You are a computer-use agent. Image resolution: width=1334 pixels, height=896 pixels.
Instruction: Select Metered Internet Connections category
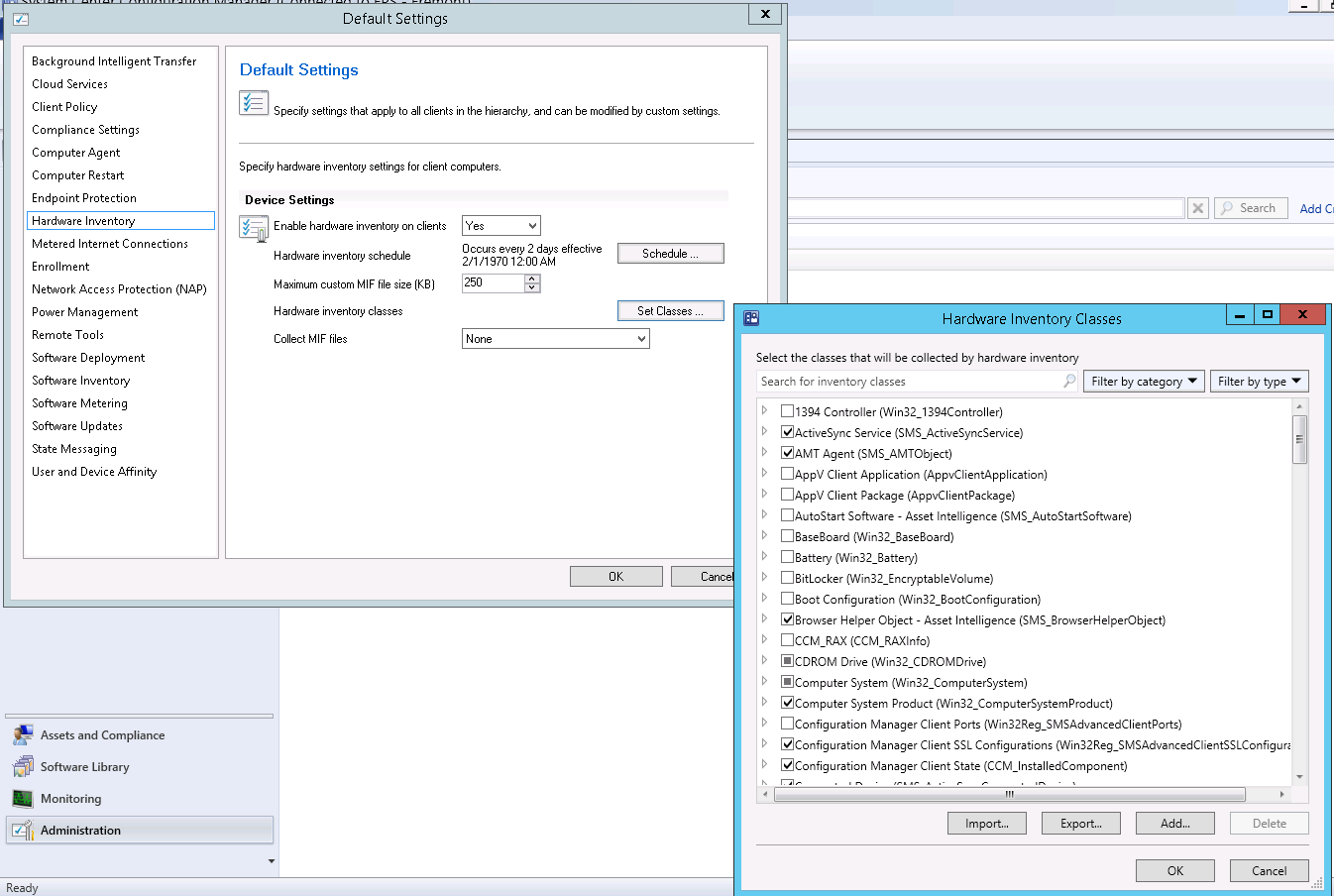110,244
